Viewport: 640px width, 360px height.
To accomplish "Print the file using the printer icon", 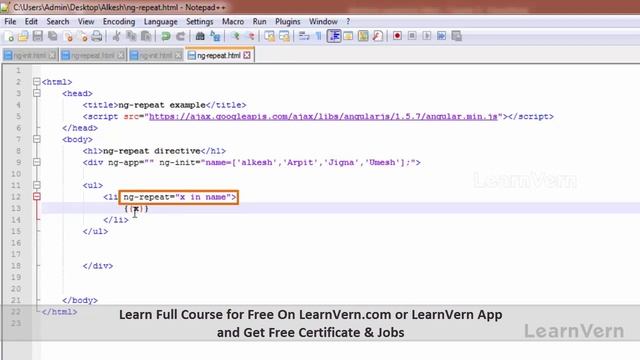I will pos(97,36).
